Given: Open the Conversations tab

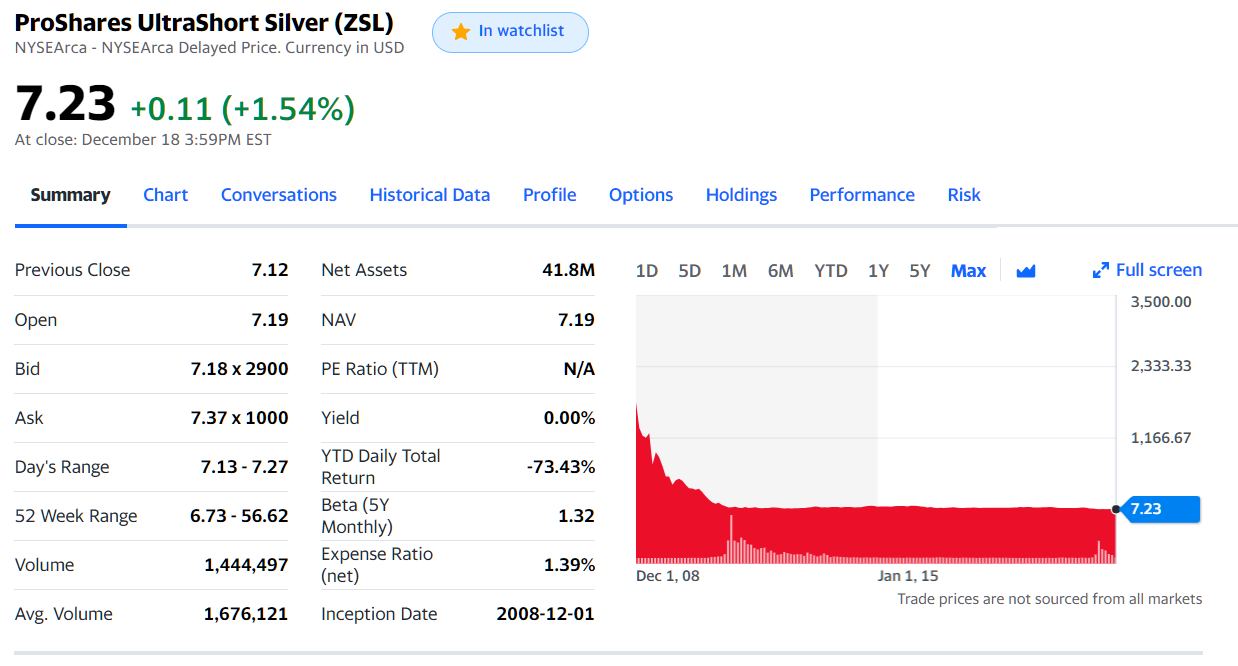Looking at the screenshot, I should click(279, 195).
